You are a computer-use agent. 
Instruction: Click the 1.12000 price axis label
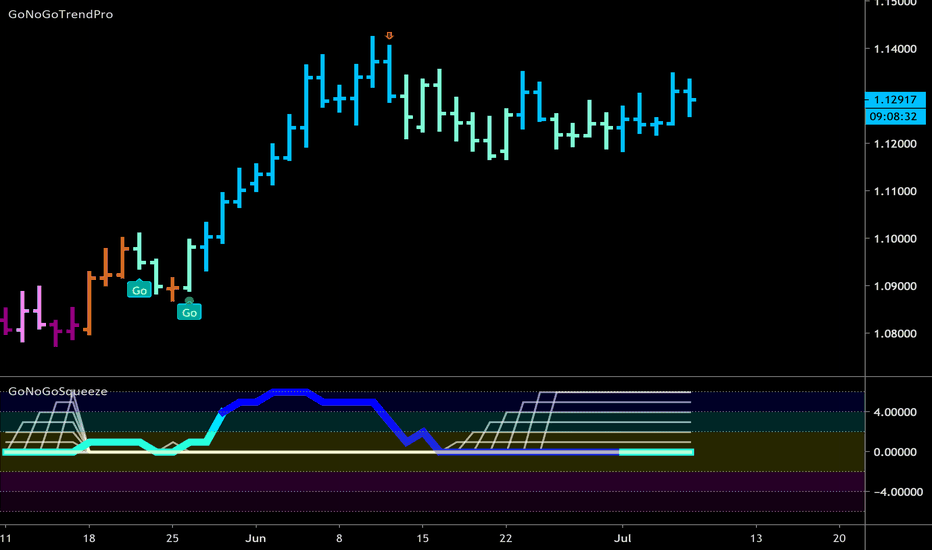895,144
